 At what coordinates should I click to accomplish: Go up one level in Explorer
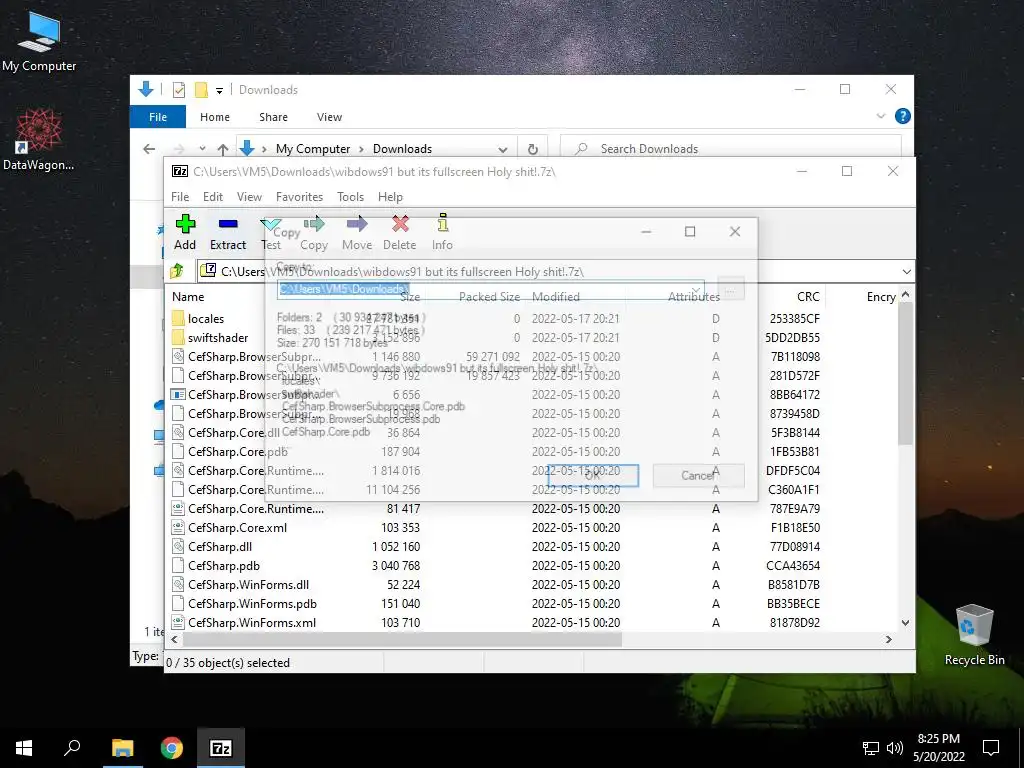(223, 149)
